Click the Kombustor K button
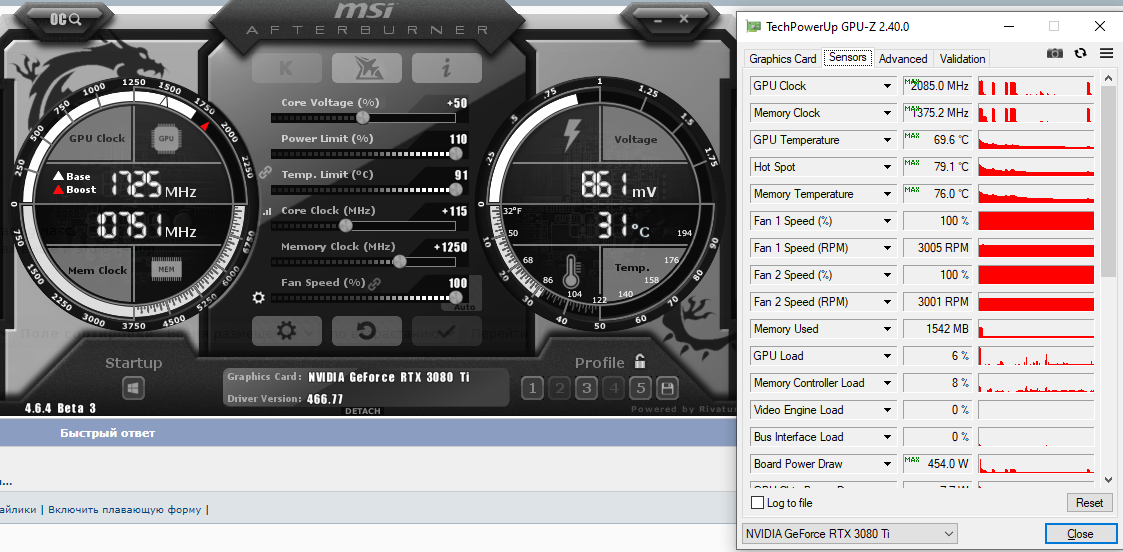The image size is (1123, 552). point(286,68)
